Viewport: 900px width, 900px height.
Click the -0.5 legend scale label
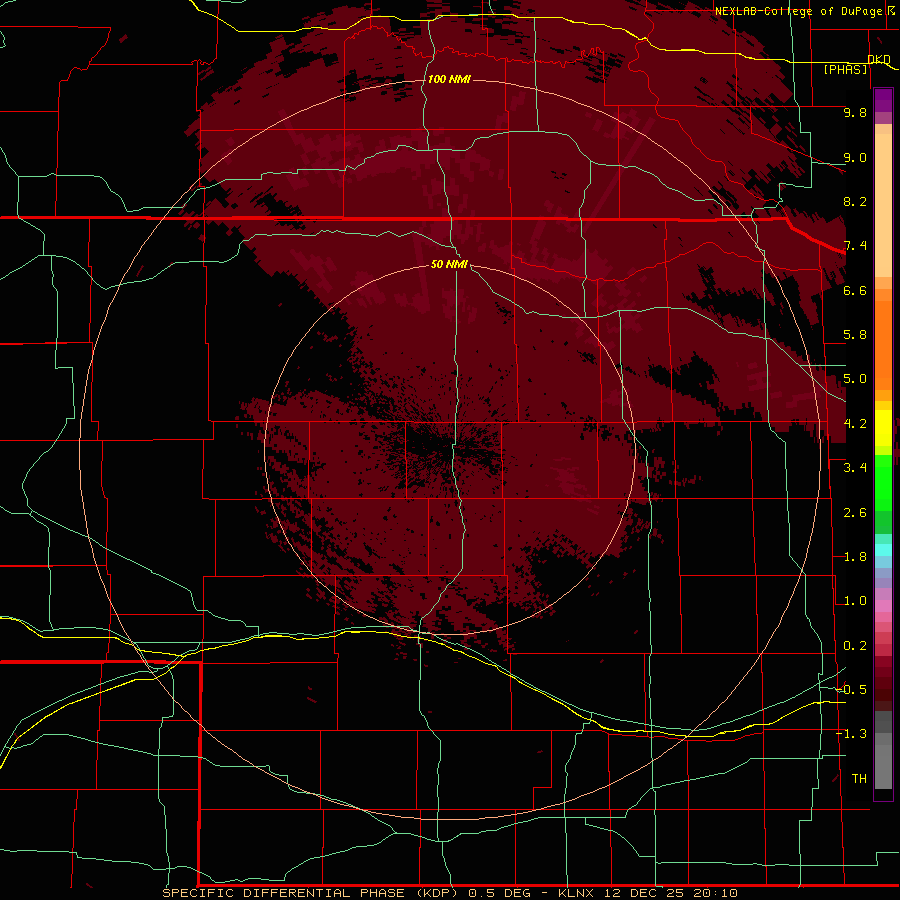point(851,690)
